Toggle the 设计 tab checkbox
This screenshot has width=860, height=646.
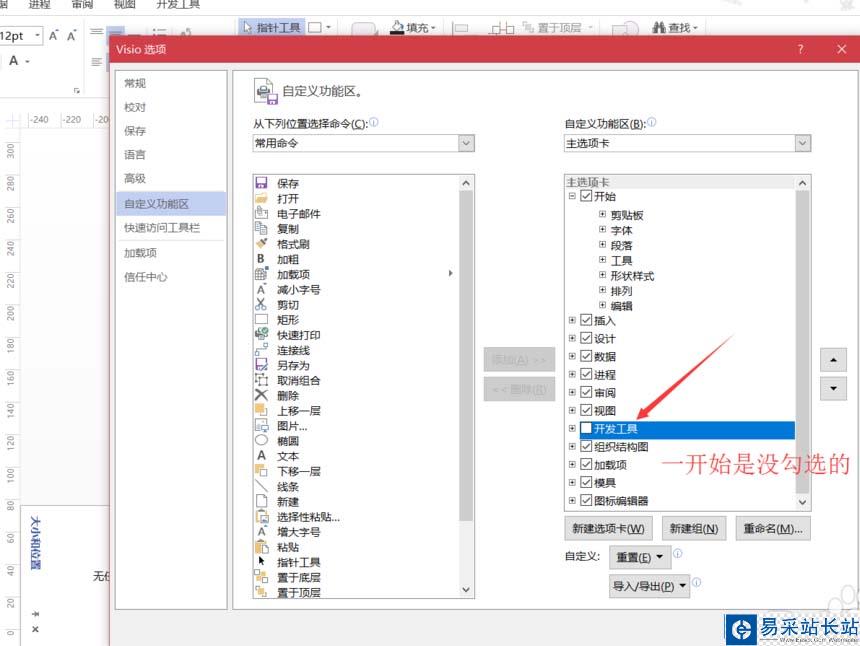click(x=586, y=338)
